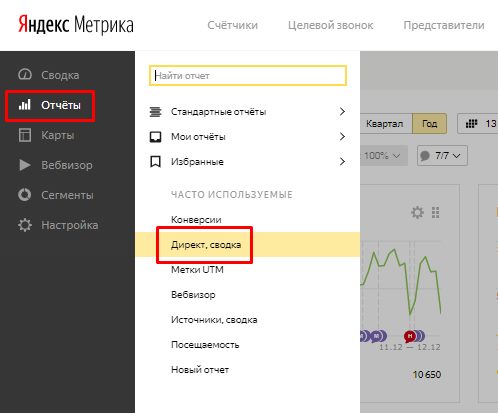Open Представители in top navigation
Viewport: 498px width, 413px height.
coord(444,25)
